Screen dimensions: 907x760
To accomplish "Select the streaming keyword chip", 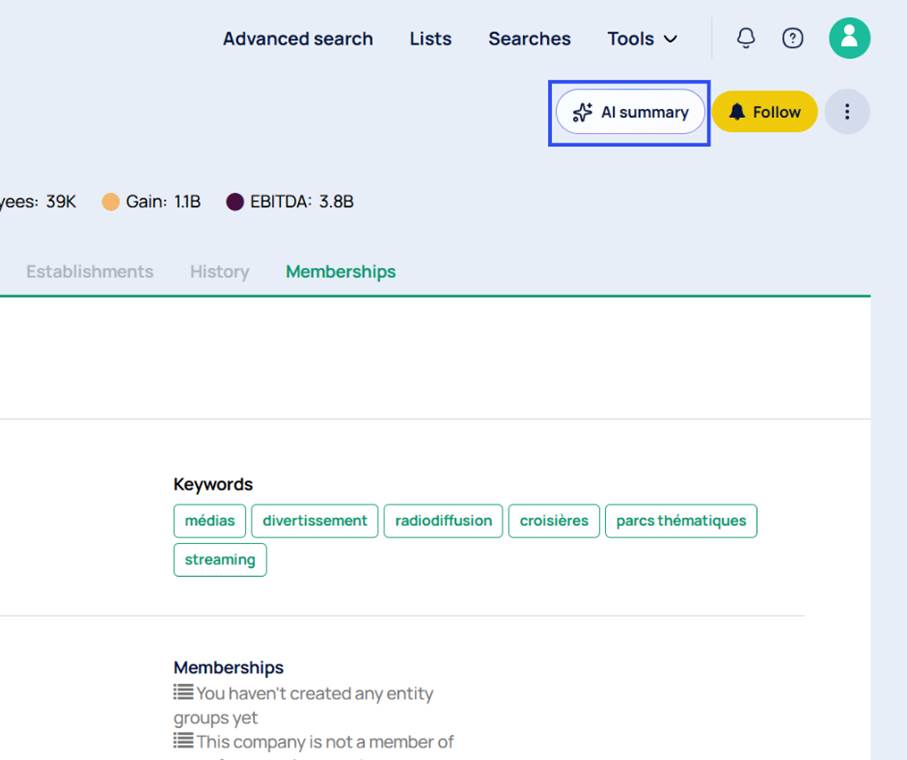I will click(x=220, y=560).
